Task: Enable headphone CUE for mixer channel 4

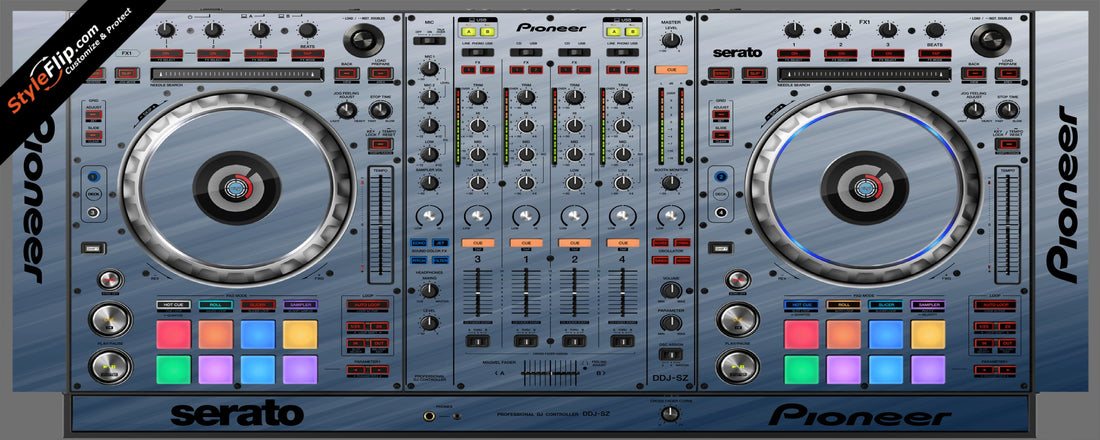Action: [x=622, y=243]
